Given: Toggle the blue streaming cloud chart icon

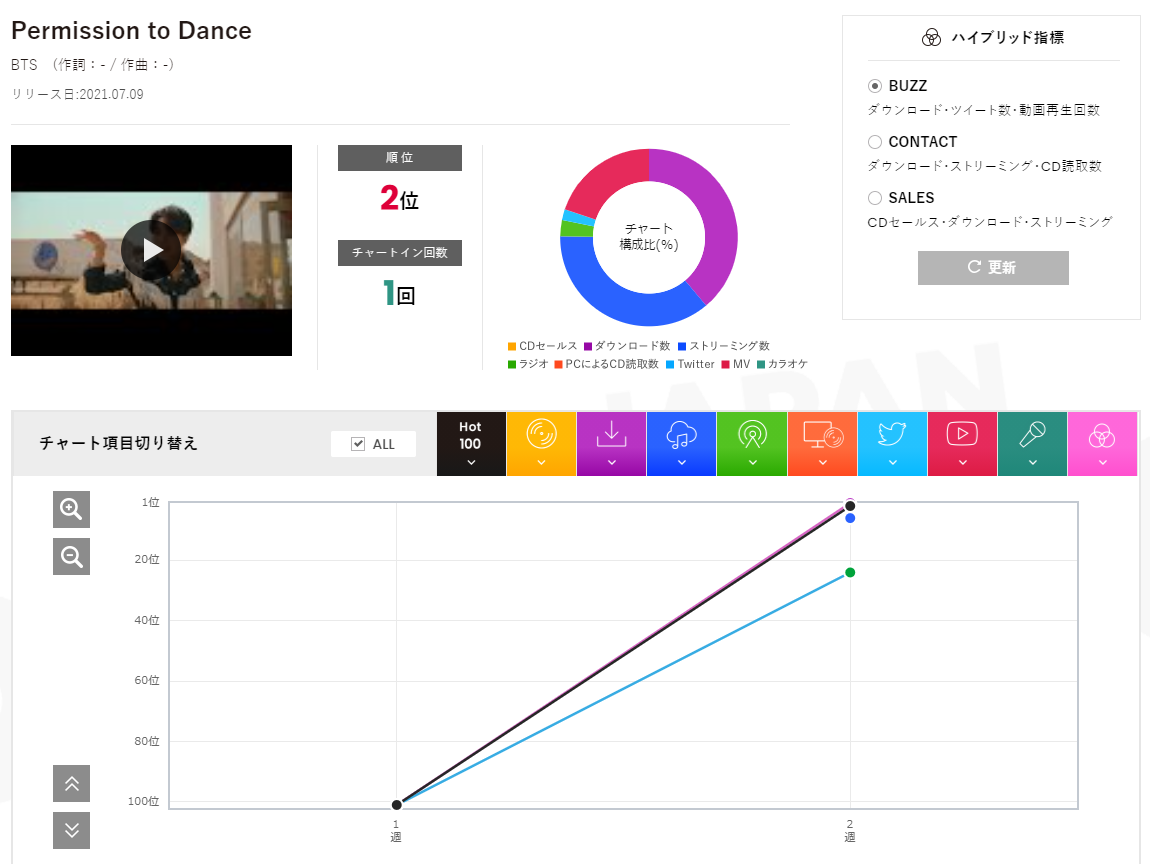Looking at the screenshot, I should [681, 434].
